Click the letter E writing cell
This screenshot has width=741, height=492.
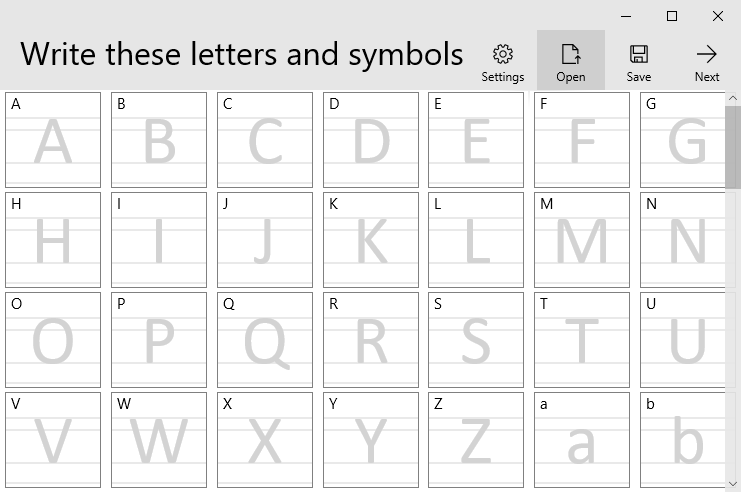coord(476,140)
